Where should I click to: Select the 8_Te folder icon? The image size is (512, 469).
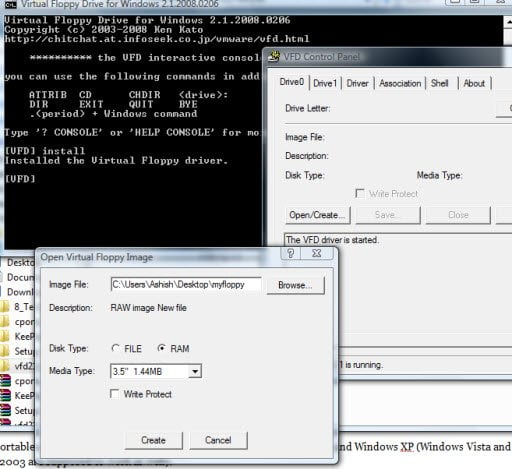coord(5,306)
